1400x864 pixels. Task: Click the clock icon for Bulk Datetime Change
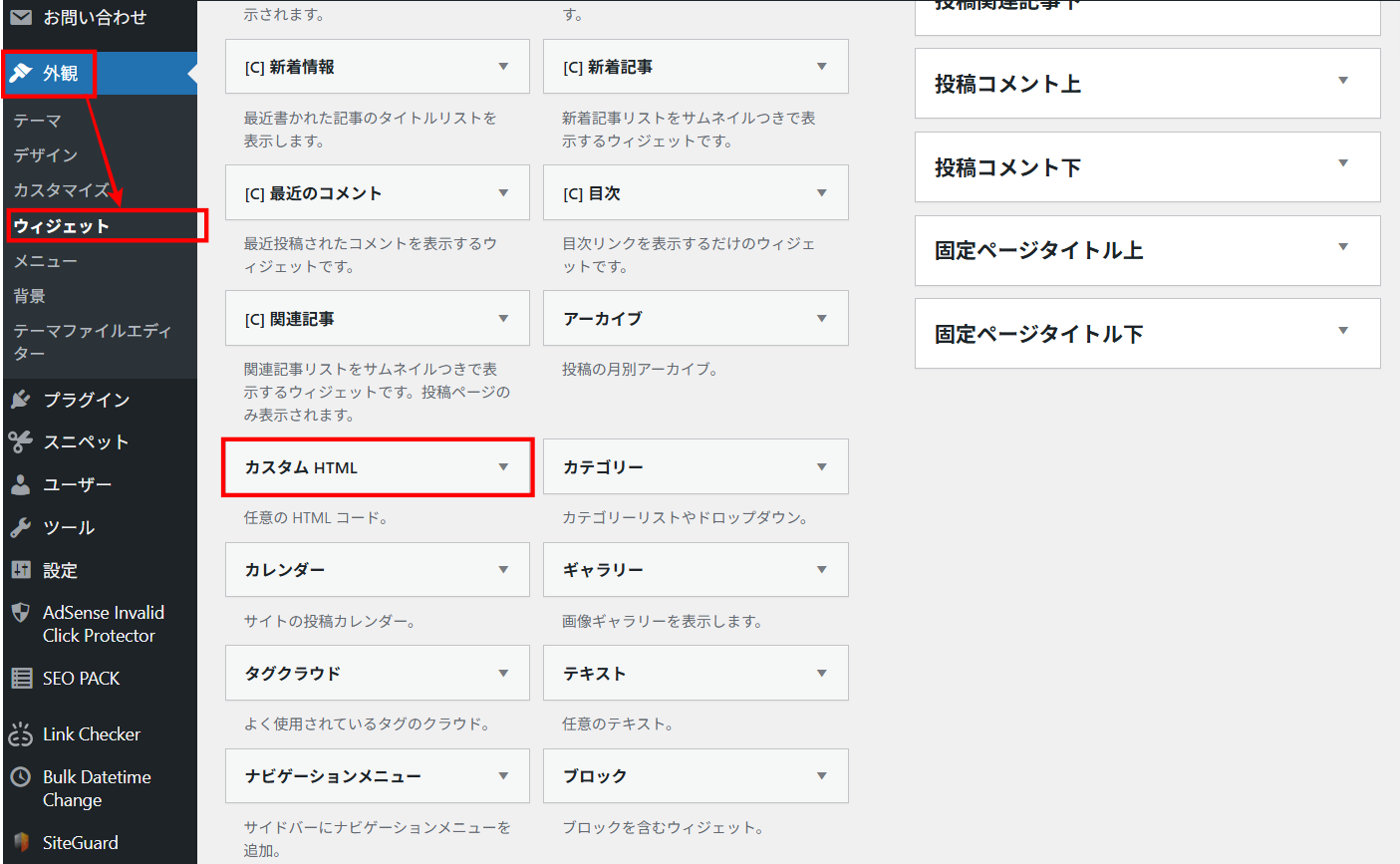point(20,777)
